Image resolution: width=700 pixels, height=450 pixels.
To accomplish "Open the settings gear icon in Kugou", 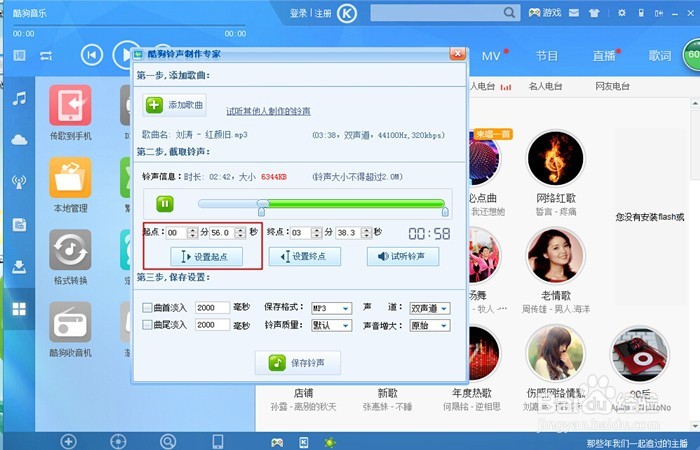I will point(621,13).
